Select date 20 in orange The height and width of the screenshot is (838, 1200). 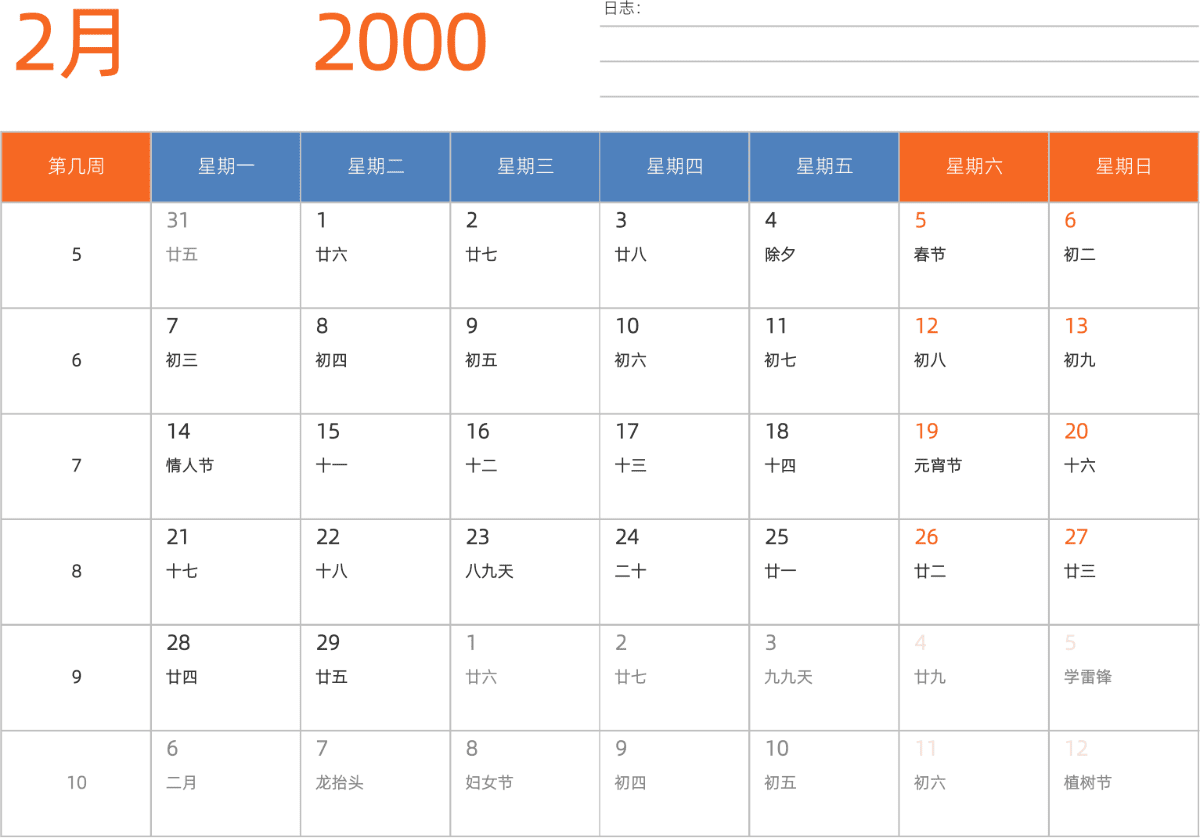pos(1076,432)
